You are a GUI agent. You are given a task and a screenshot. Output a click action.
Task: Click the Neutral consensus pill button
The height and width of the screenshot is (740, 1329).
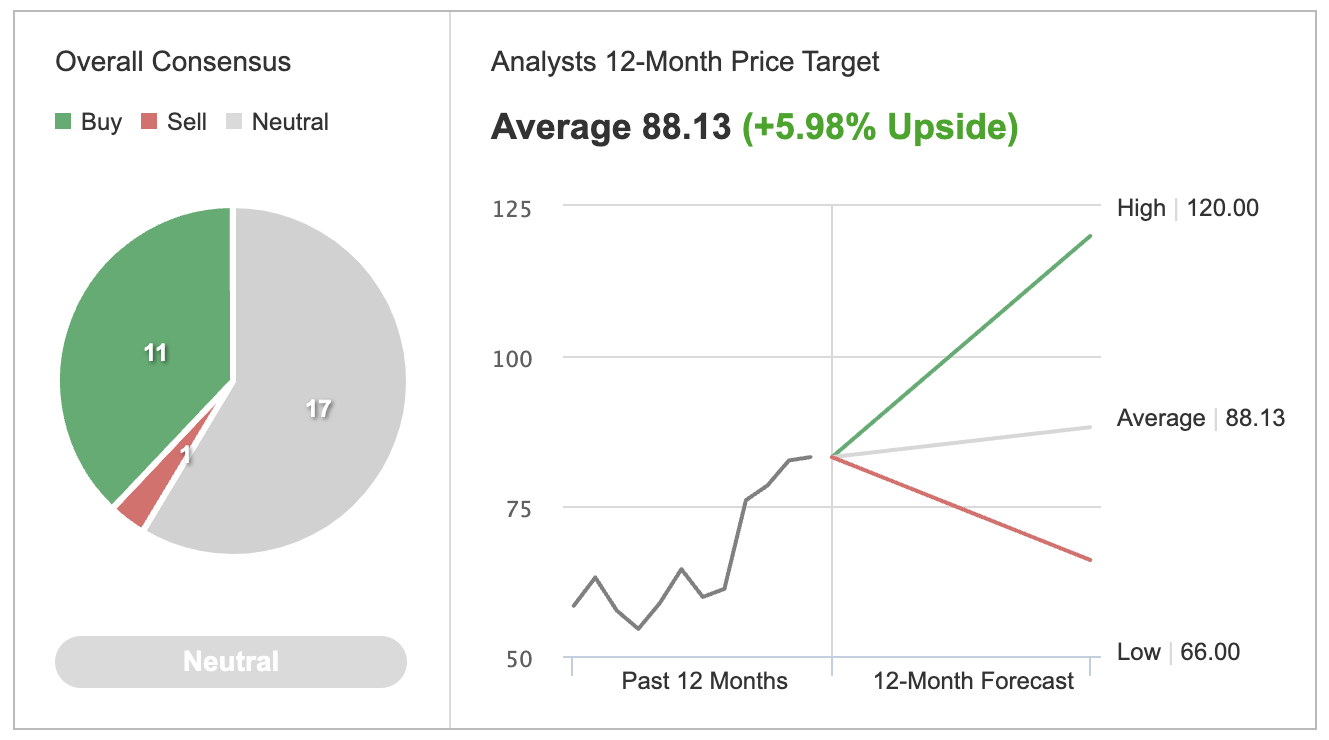[231, 662]
